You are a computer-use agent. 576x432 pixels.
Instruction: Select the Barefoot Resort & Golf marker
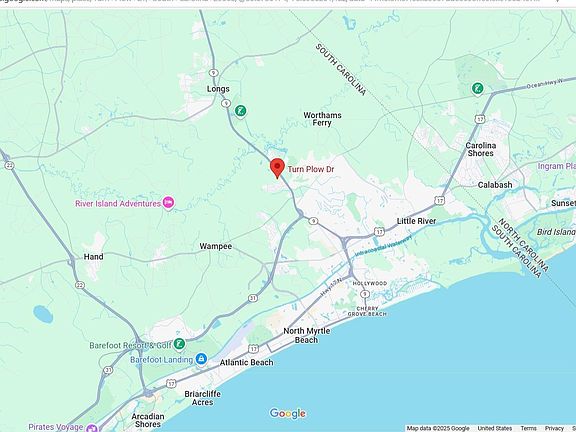click(x=179, y=344)
